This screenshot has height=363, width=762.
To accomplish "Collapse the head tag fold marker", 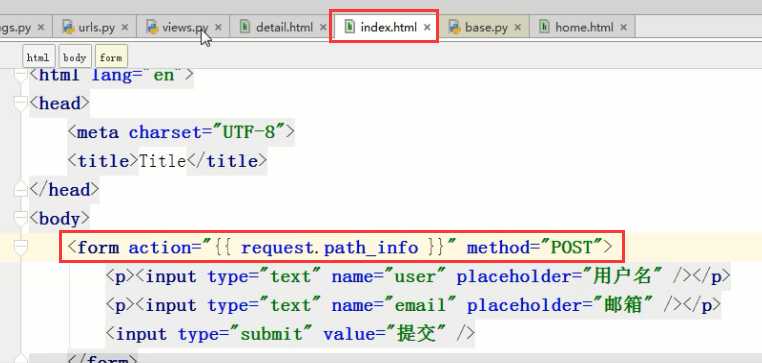I will click(20, 104).
